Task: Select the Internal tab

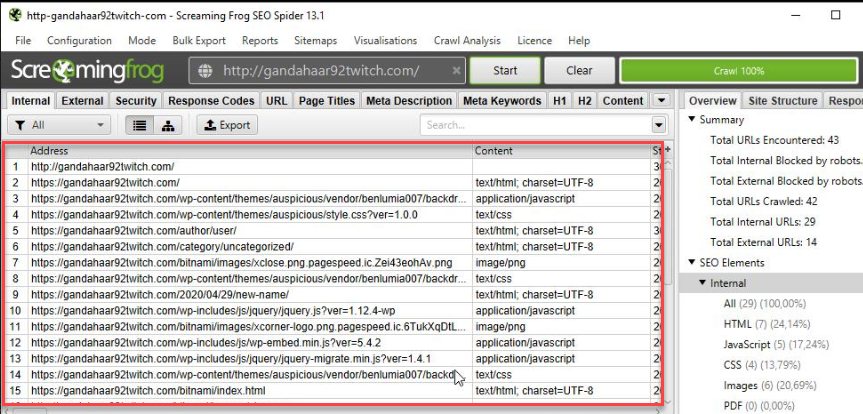Action: (x=31, y=101)
